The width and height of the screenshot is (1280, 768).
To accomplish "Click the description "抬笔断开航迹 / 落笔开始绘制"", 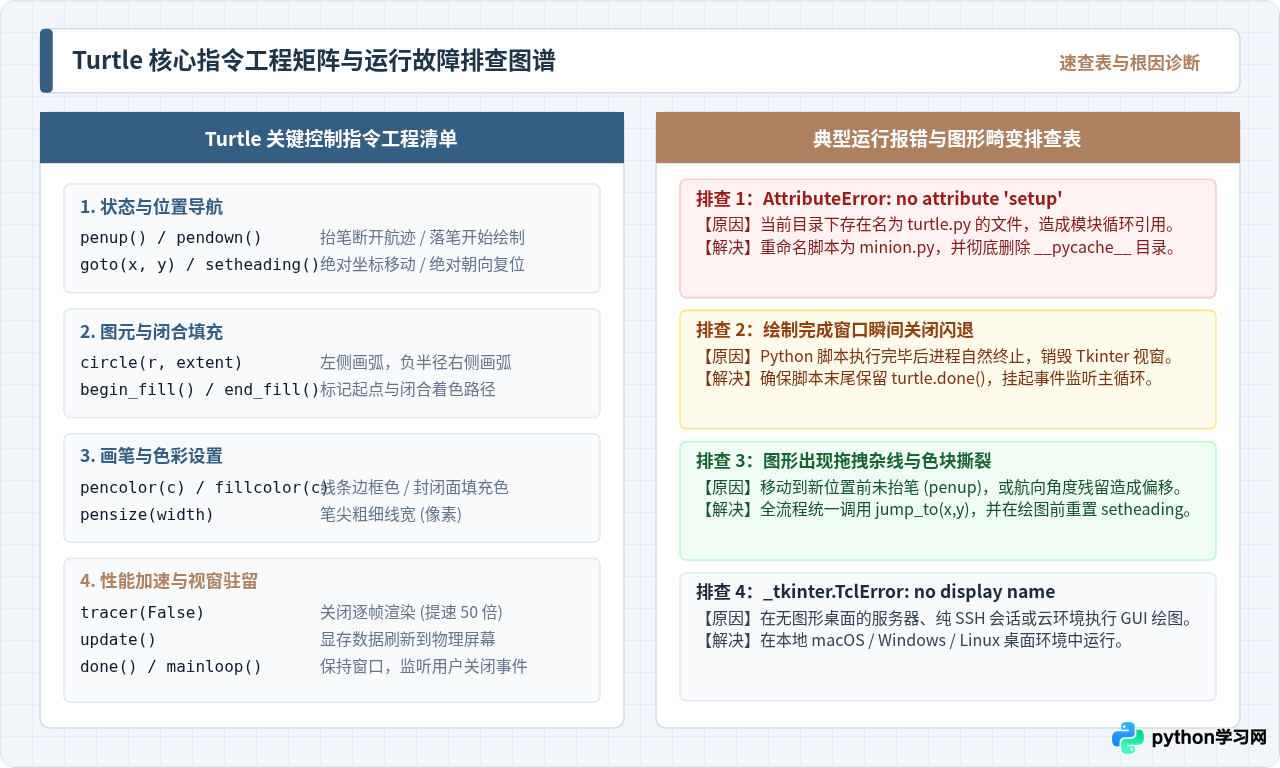I will [x=422, y=238].
